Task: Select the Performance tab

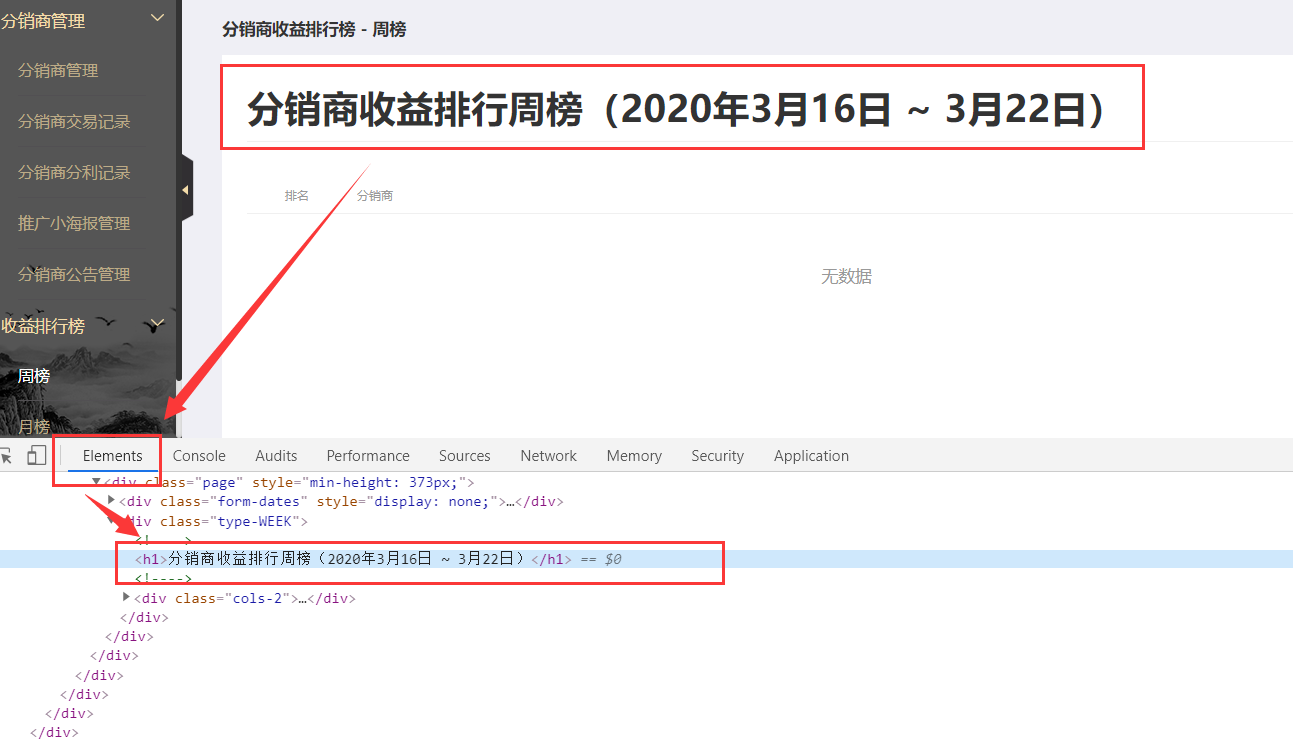Action: click(x=368, y=456)
